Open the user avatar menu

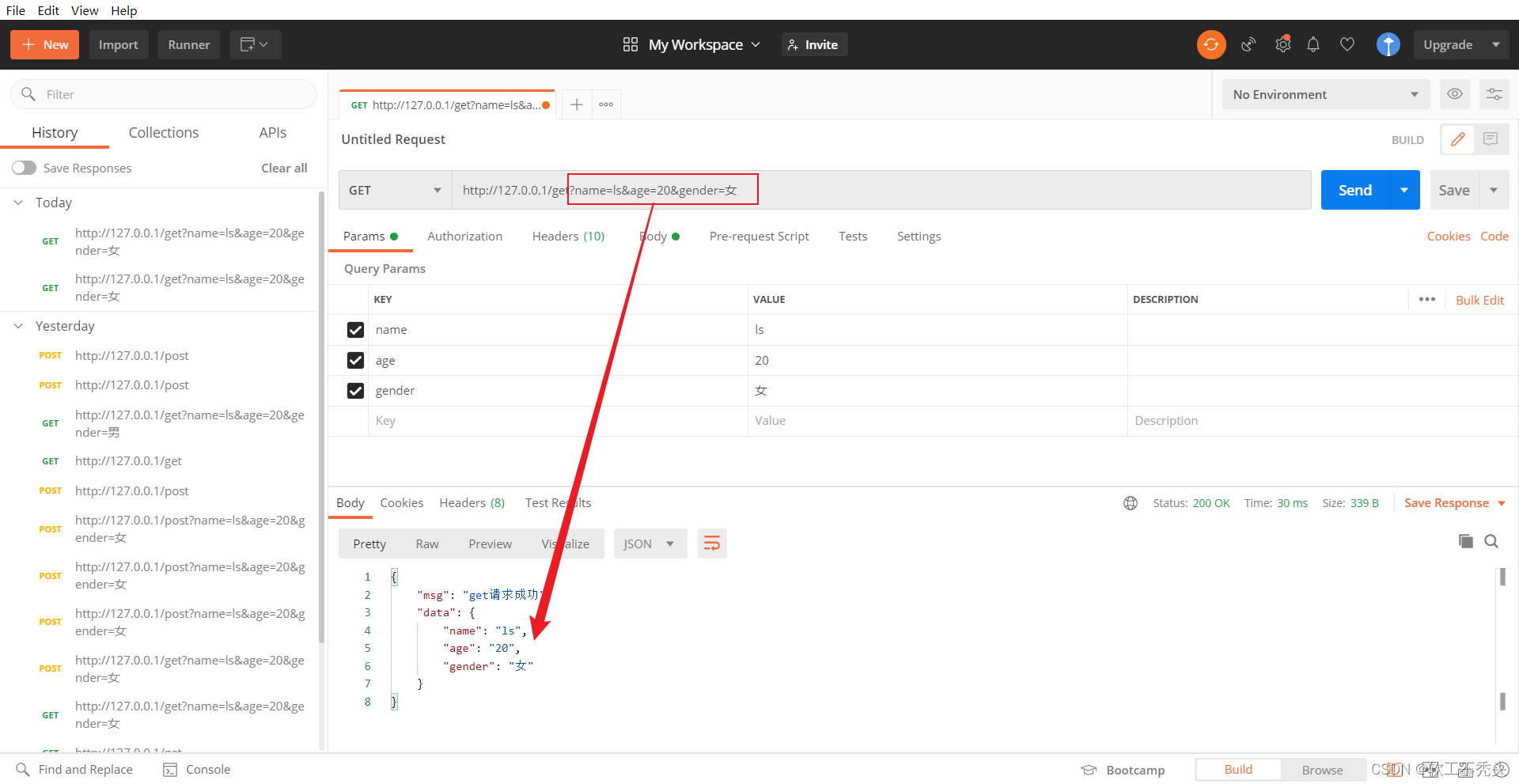tap(1388, 44)
